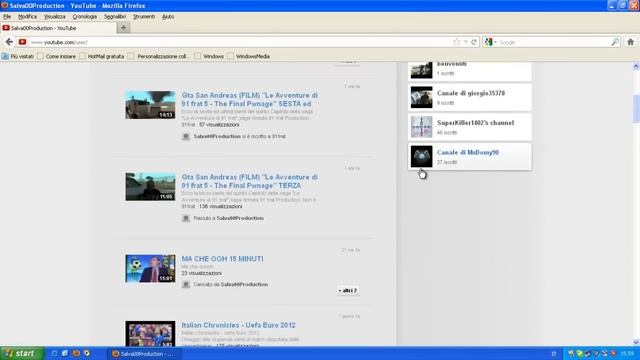Click the user icon beside 'Piaciuto a Salva00Production'
640x360 pixels.
pyautogui.click(x=186, y=218)
